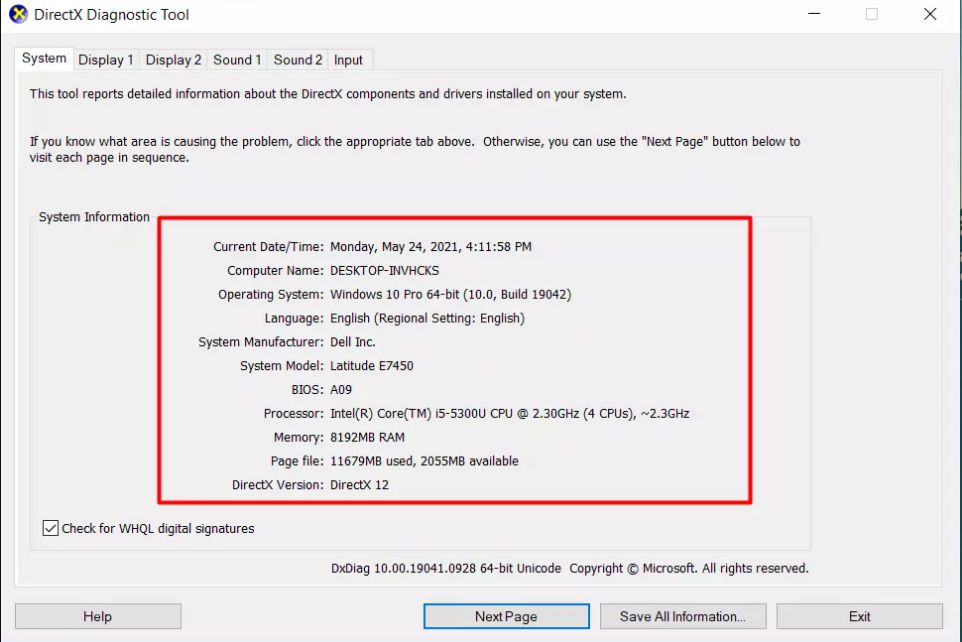Click page file value '11679MB used, 2055MB available'

(425, 461)
